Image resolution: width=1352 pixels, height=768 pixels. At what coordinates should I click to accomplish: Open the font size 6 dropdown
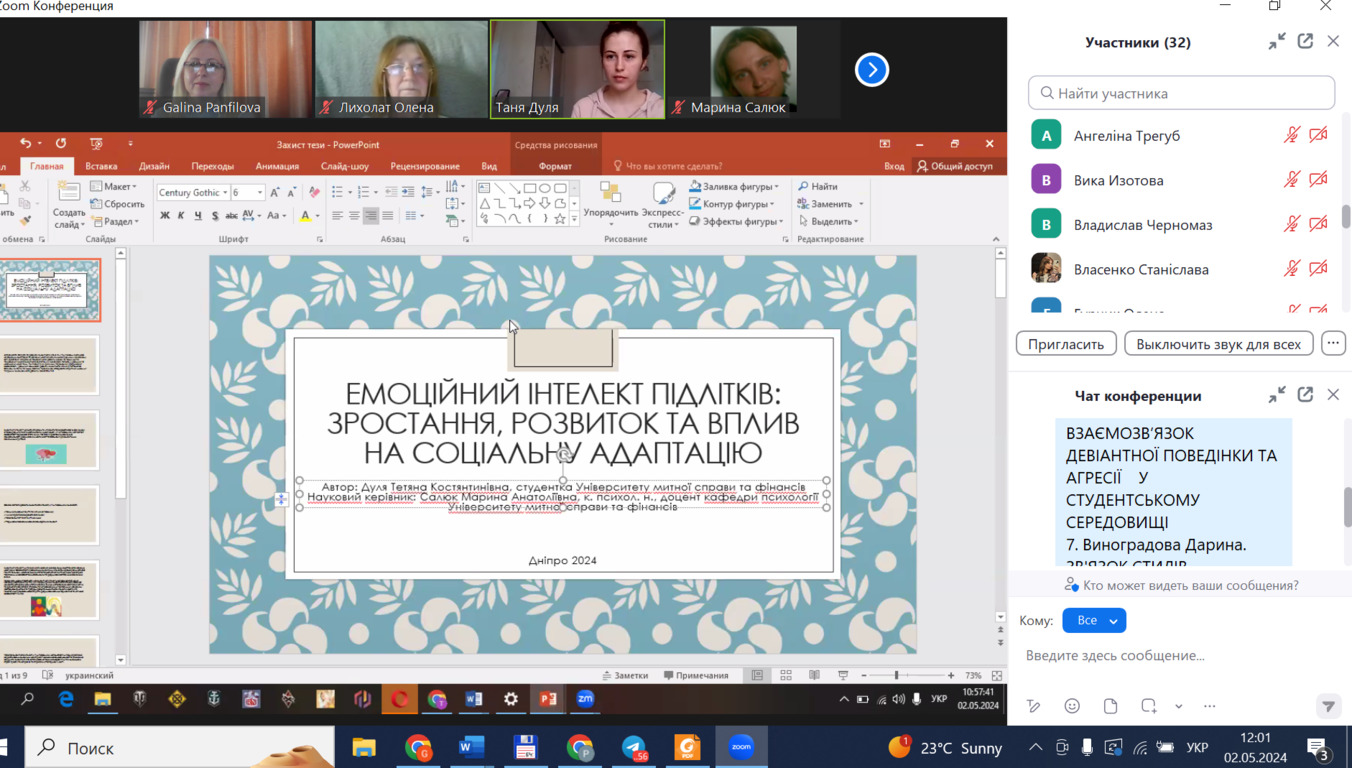[247, 192]
